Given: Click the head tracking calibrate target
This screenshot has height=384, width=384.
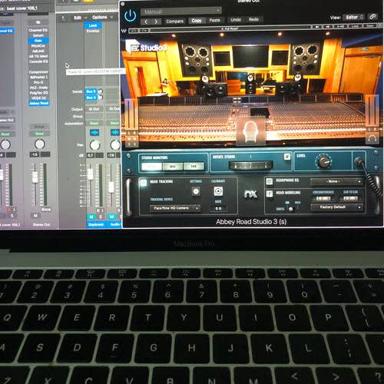Looking at the screenshot, I should (218, 191).
